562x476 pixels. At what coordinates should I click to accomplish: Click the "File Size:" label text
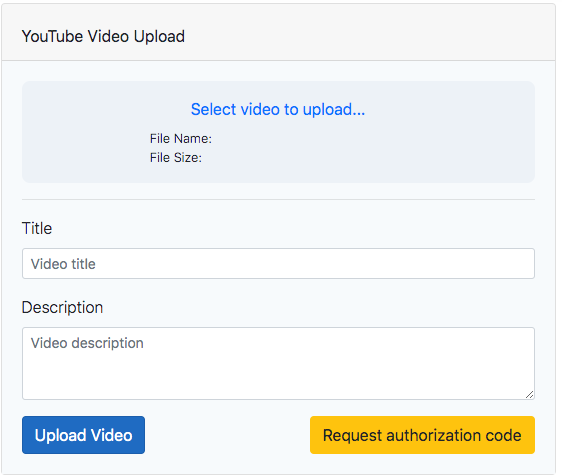176,157
